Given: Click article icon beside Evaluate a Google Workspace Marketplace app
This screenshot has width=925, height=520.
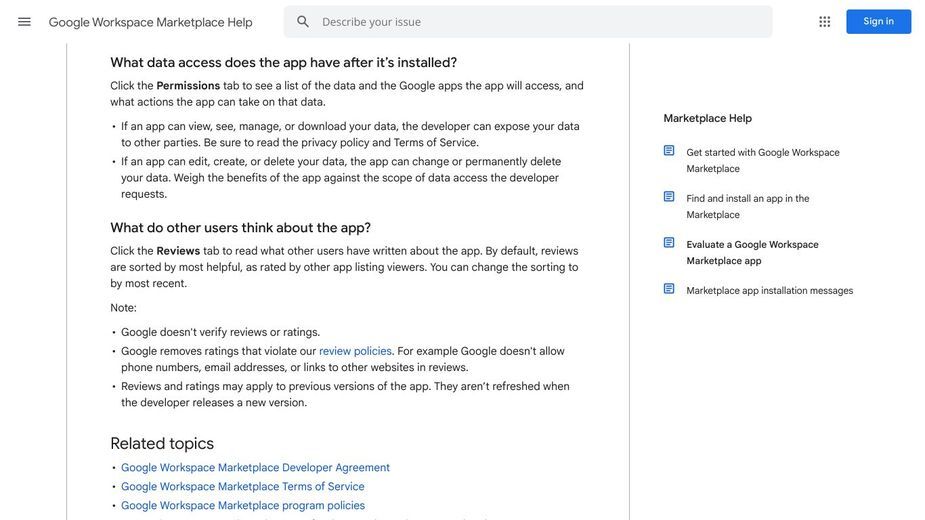Looking at the screenshot, I should pos(669,243).
